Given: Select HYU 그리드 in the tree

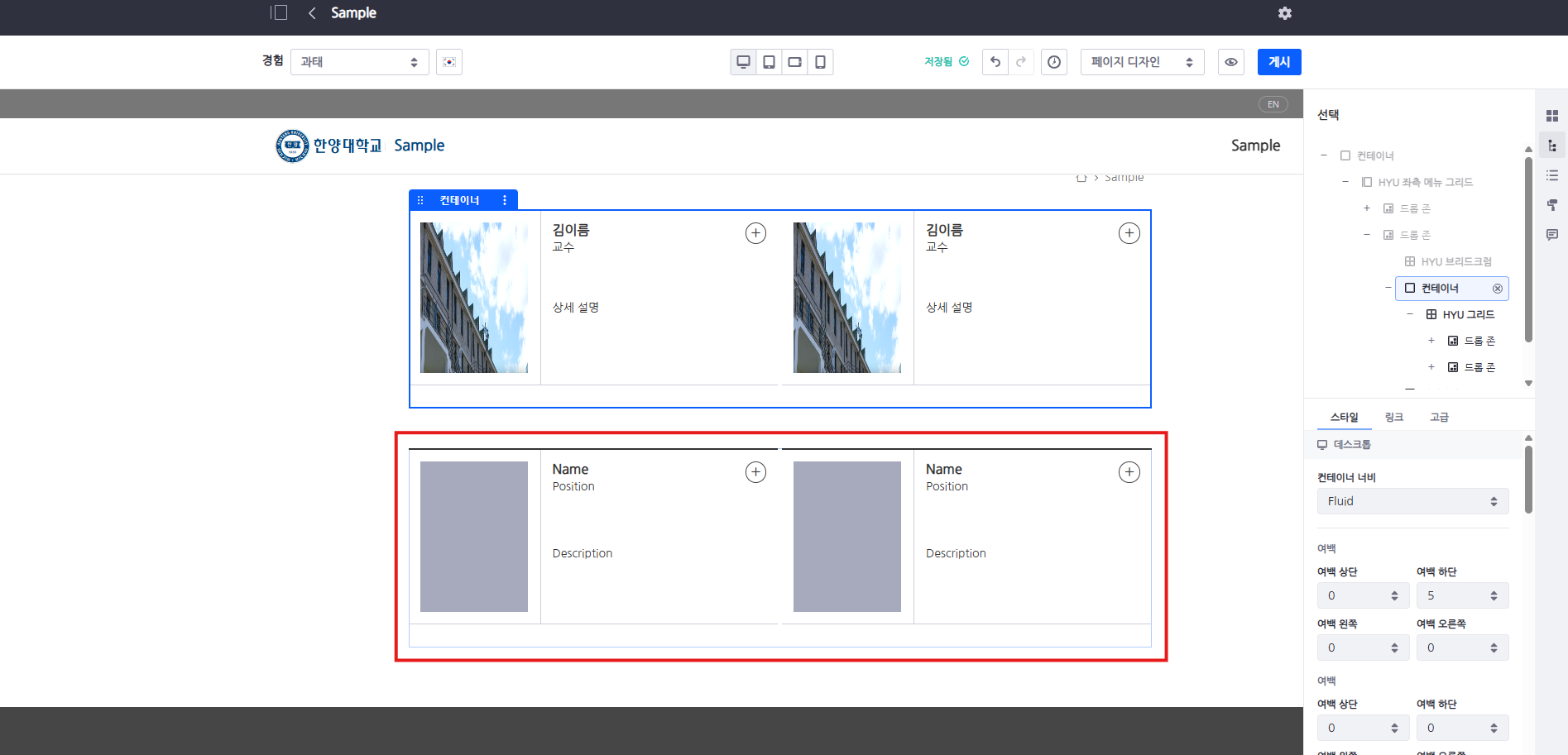Looking at the screenshot, I should [x=1468, y=314].
